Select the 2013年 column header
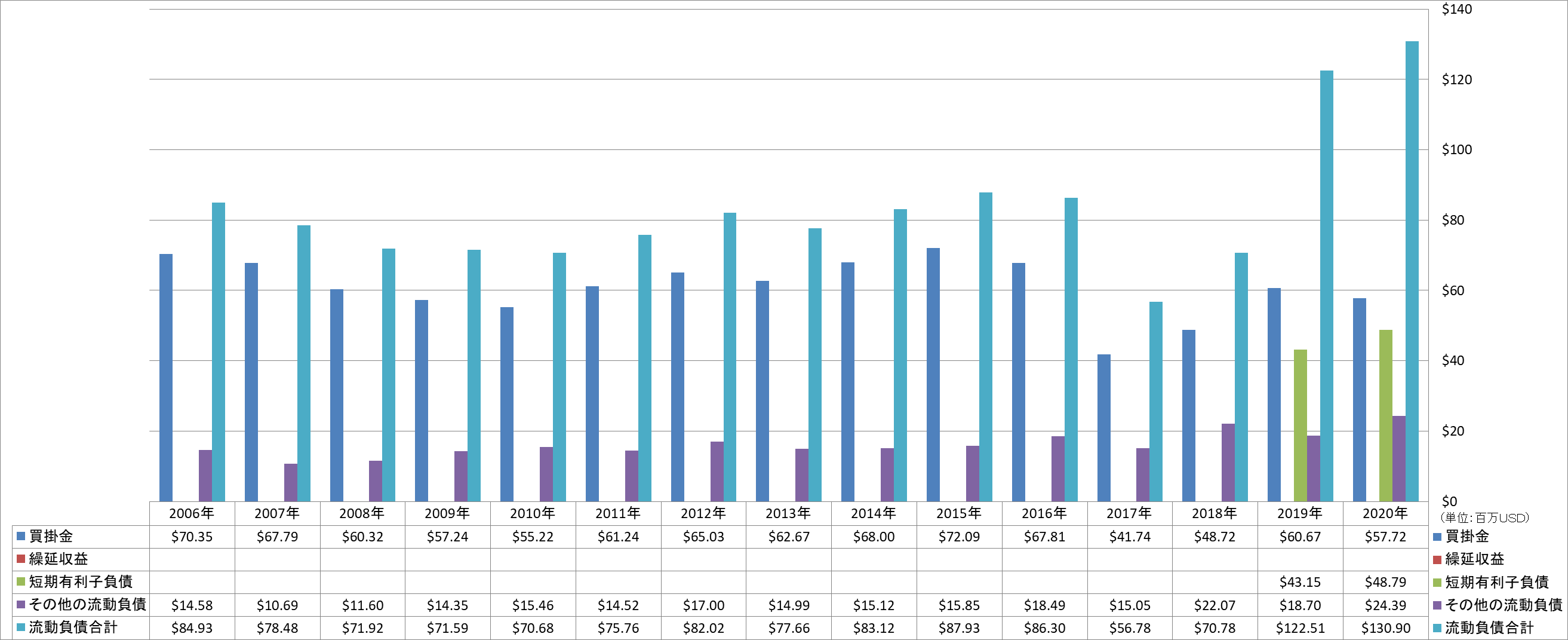 (788, 513)
